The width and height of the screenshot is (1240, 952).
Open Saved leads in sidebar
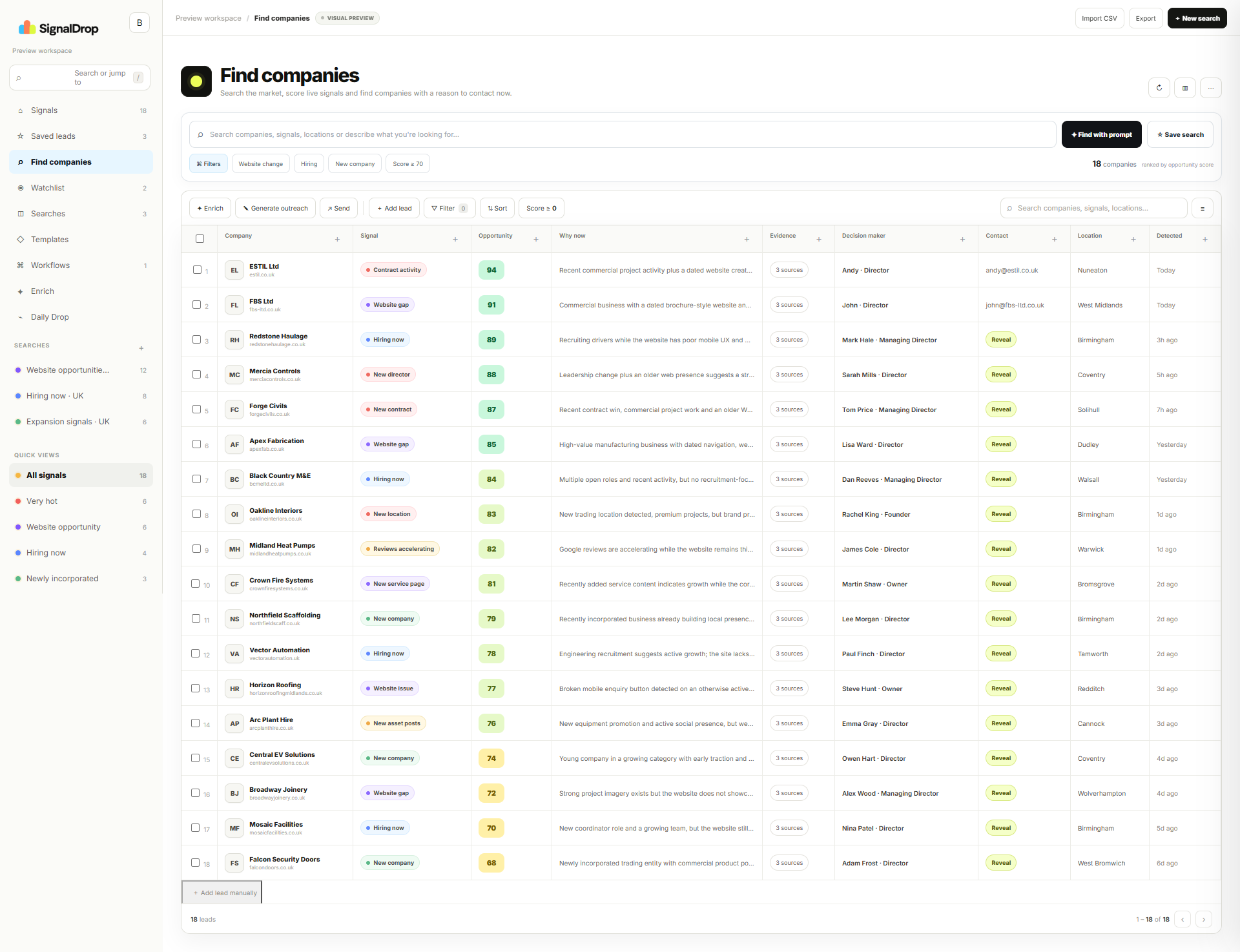(x=81, y=136)
